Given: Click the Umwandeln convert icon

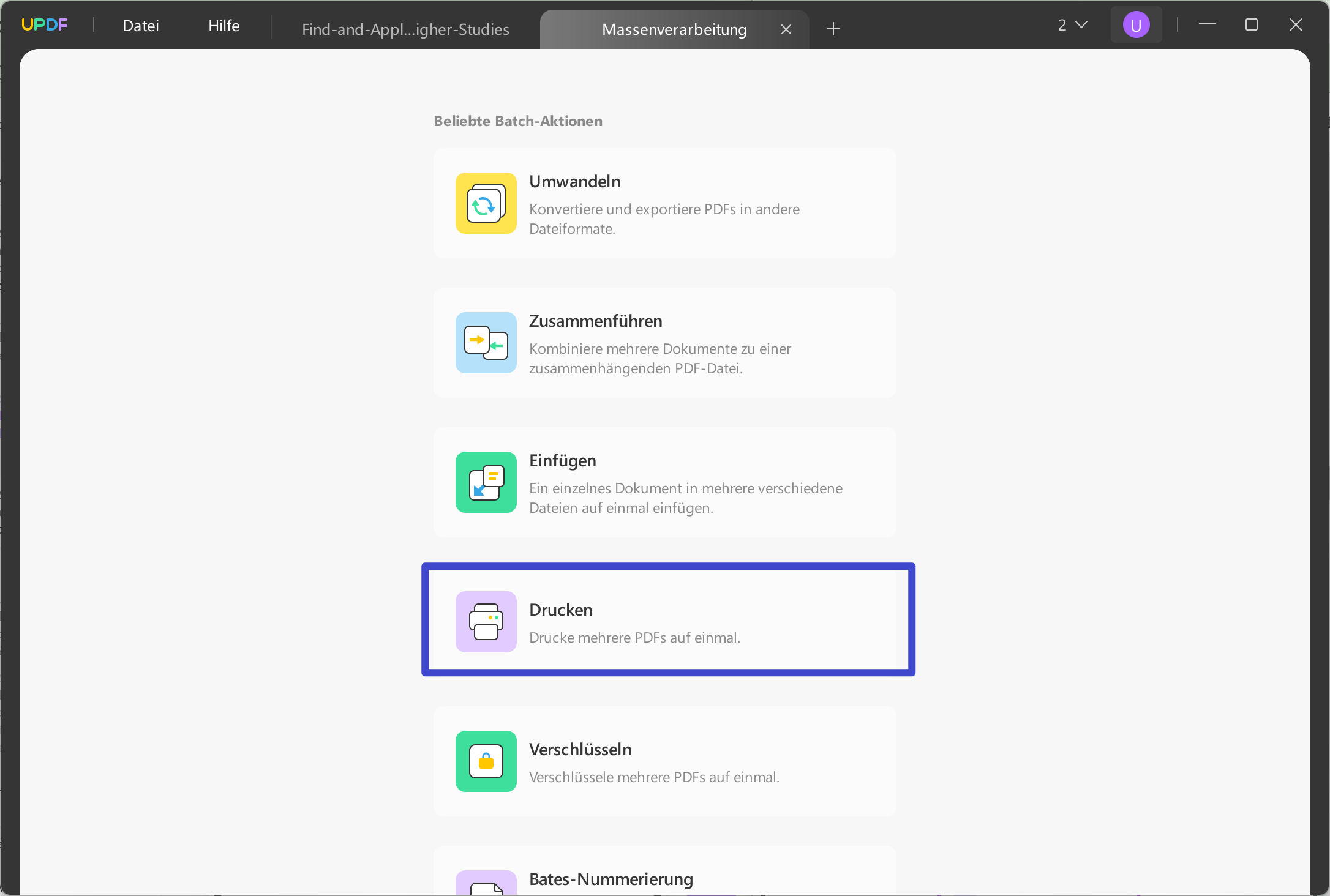Looking at the screenshot, I should 486,203.
